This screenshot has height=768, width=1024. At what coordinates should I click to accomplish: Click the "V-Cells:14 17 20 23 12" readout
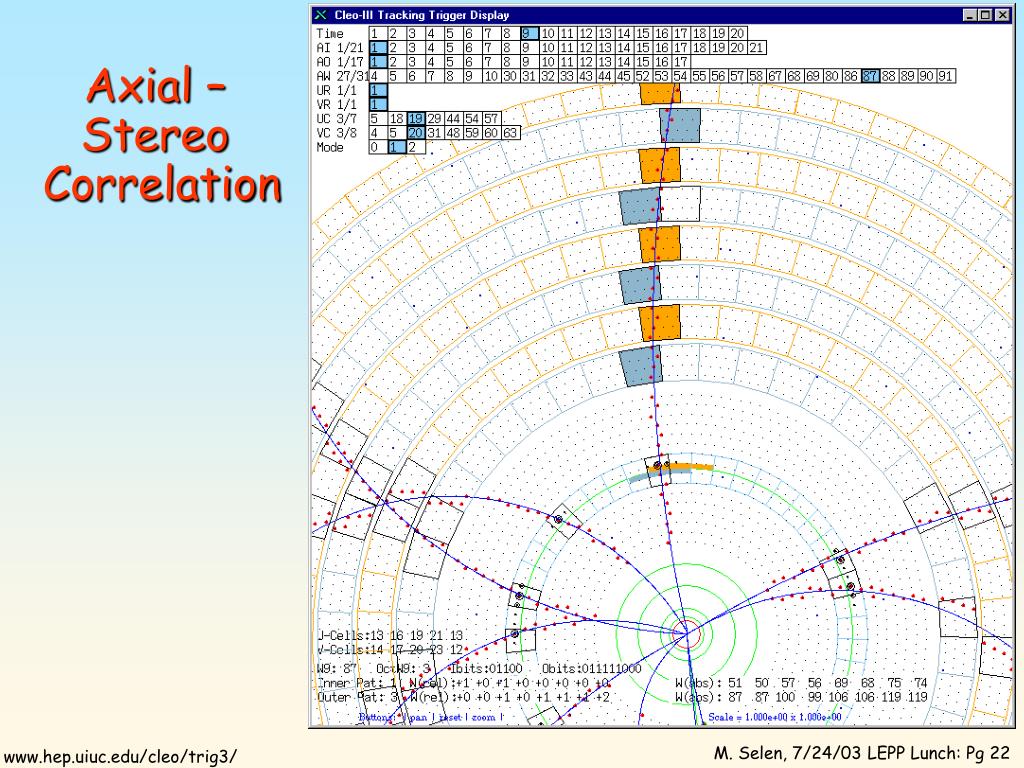pos(391,650)
